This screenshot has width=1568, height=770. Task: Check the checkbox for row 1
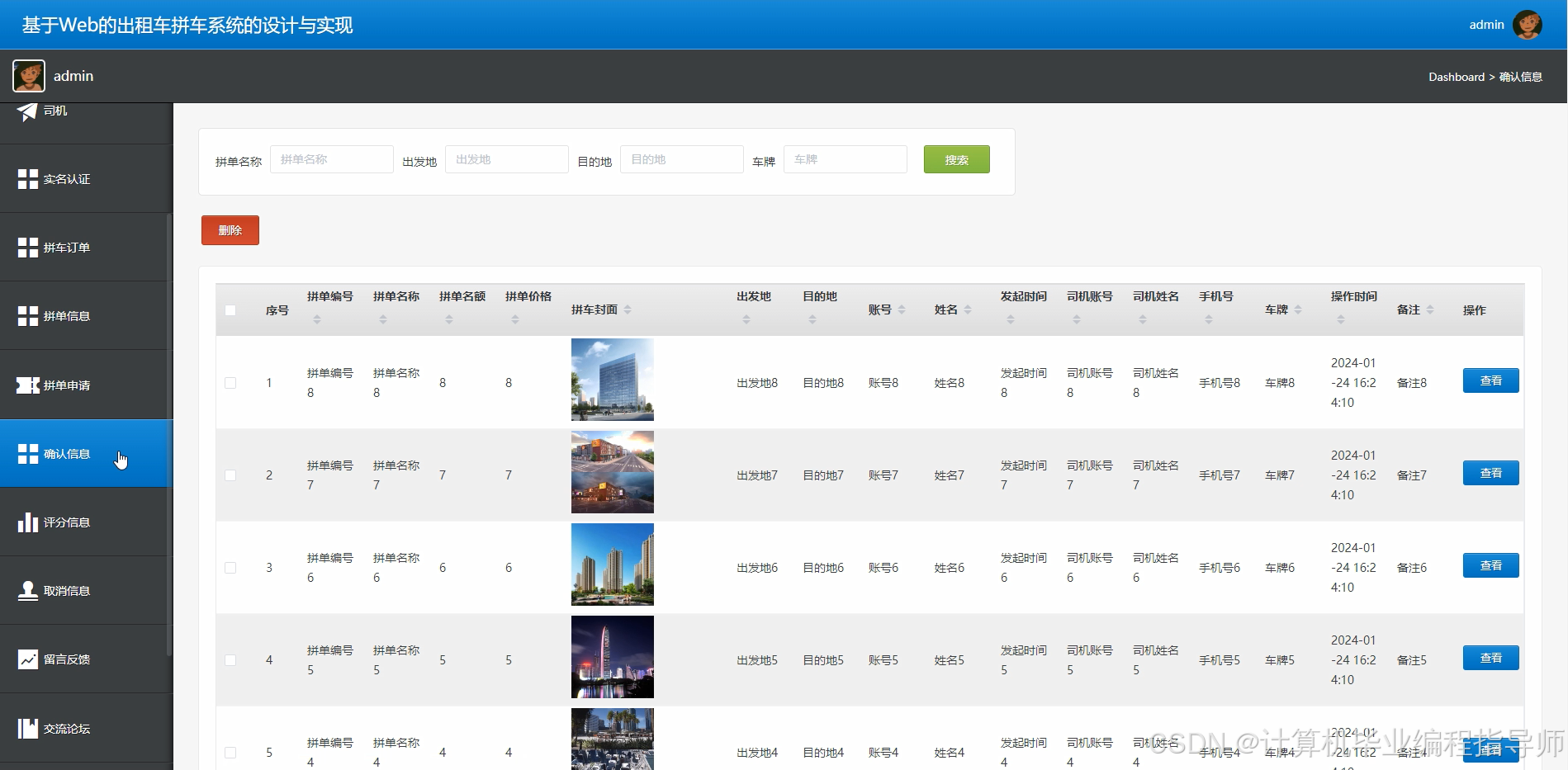coord(230,383)
